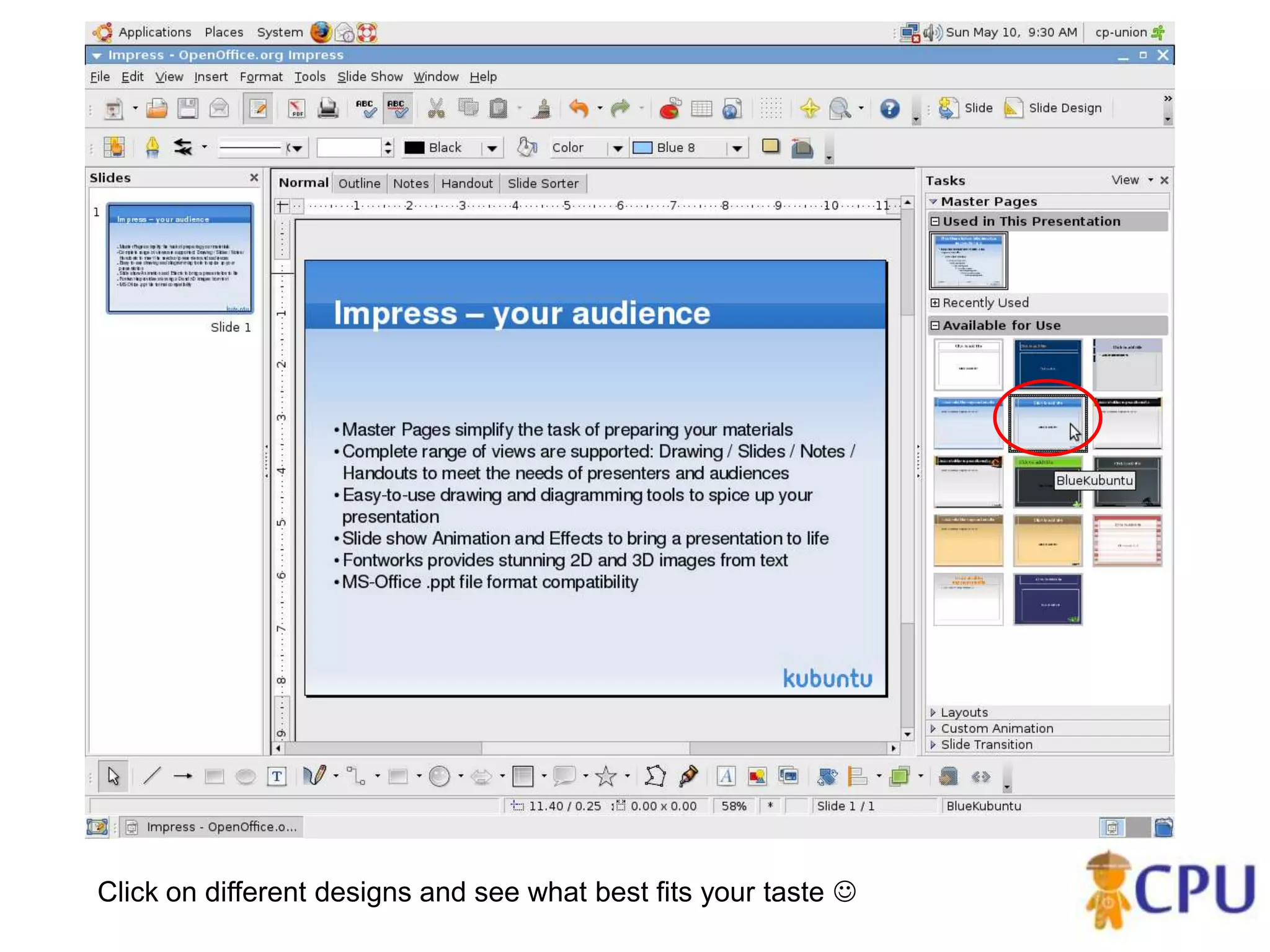Expand the Recently Used section

pyautogui.click(x=935, y=302)
